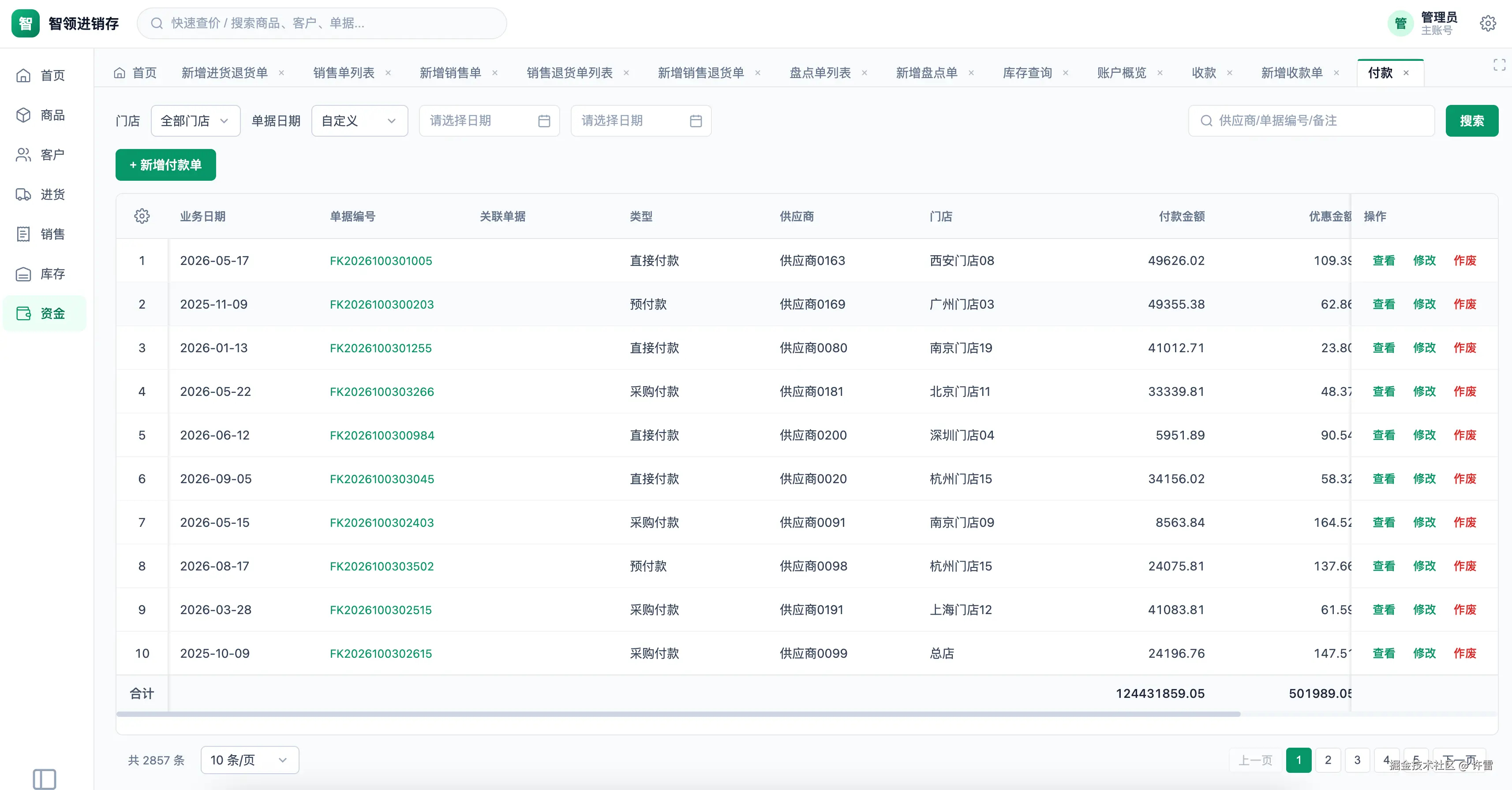Screen dimensions: 1512x790
Task: Click the table horizontal scrollbar
Action: pos(678,714)
